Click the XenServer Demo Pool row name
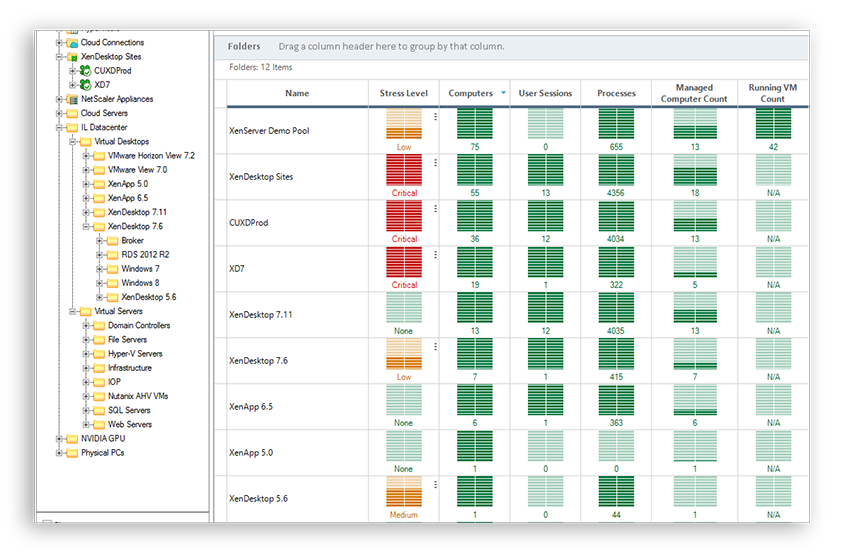Viewport: 845px width, 556px height. (x=269, y=131)
